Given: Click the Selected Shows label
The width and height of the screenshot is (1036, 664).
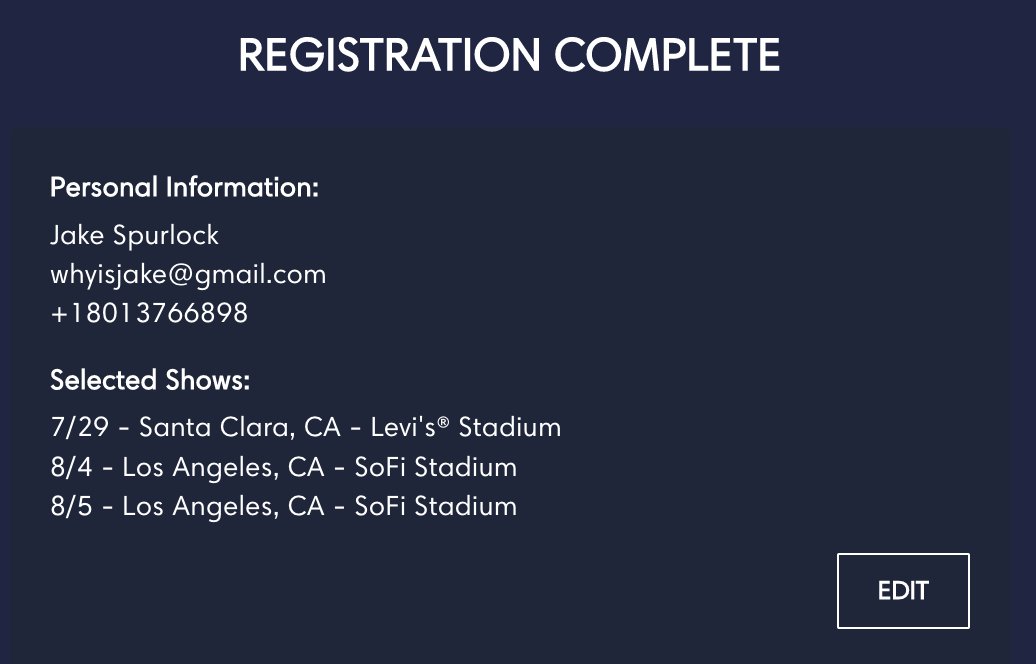Looking at the screenshot, I should tap(150, 380).
